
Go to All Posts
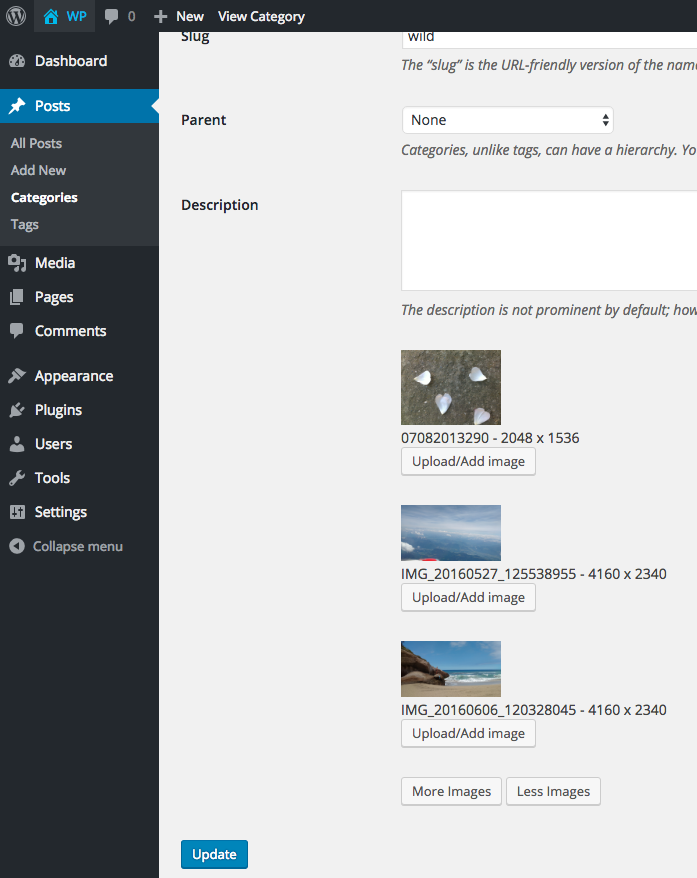point(36,143)
